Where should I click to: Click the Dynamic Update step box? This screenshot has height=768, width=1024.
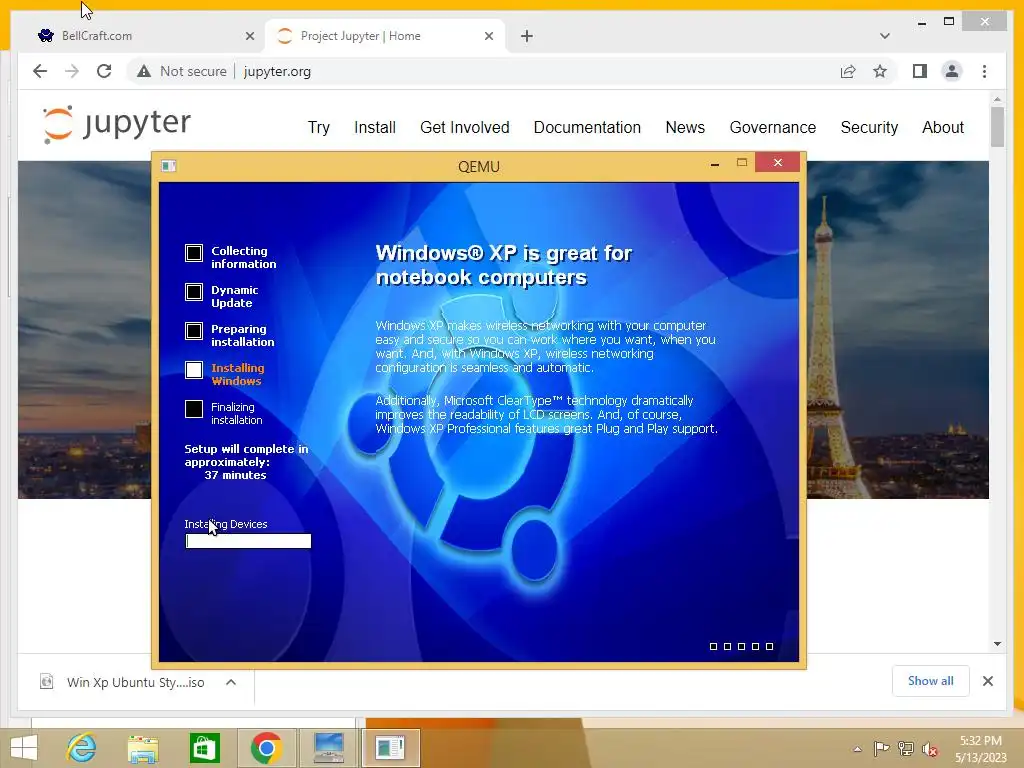coord(194,292)
